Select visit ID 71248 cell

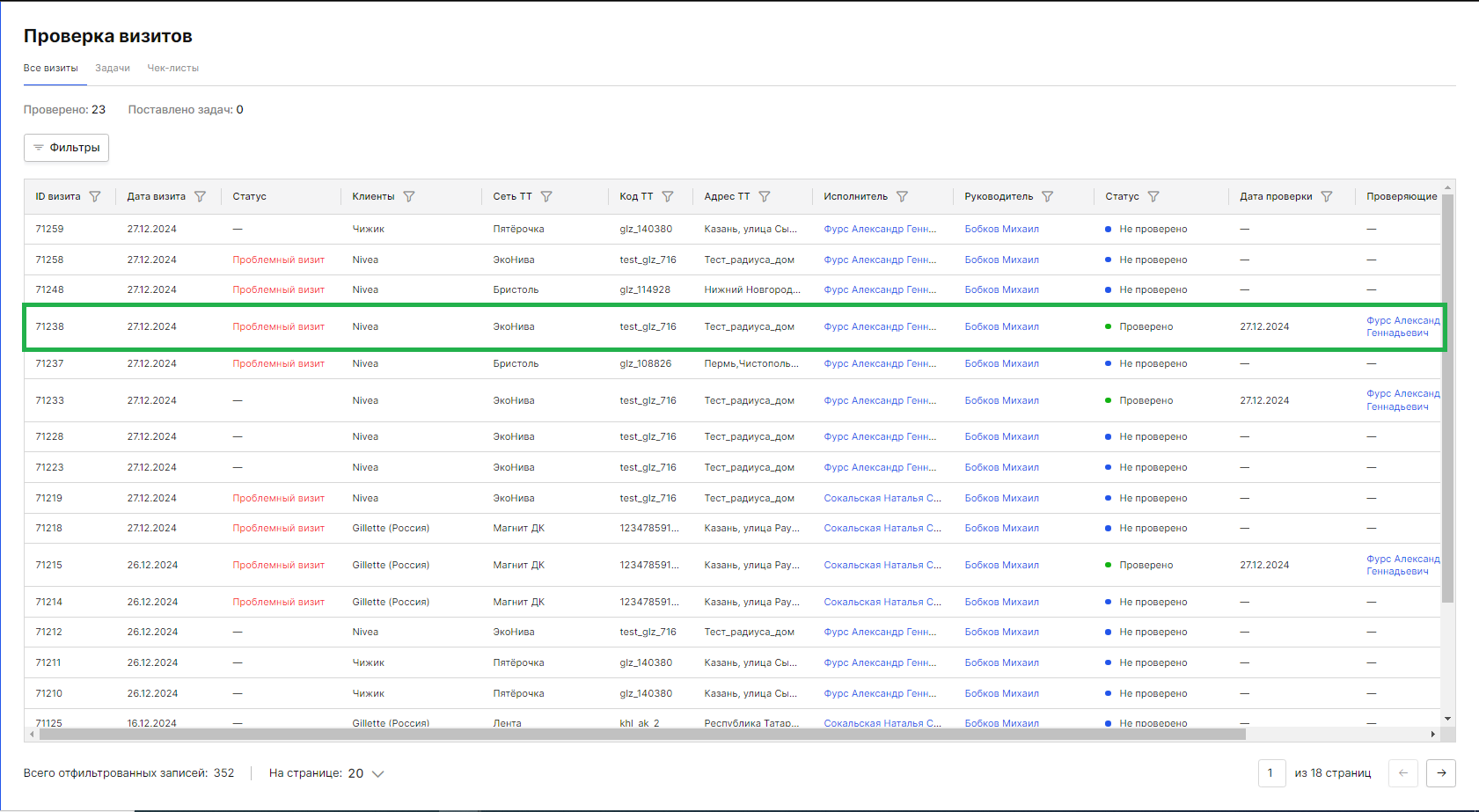coord(49,289)
